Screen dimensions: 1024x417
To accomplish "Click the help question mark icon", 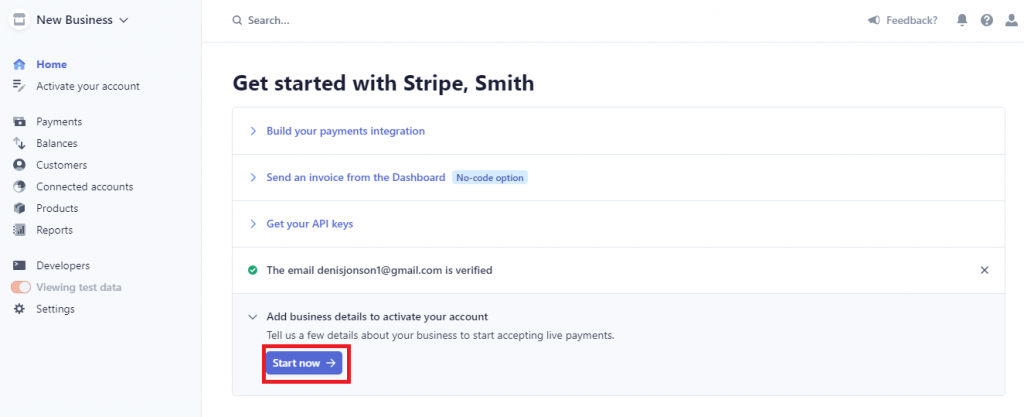I will [987, 20].
